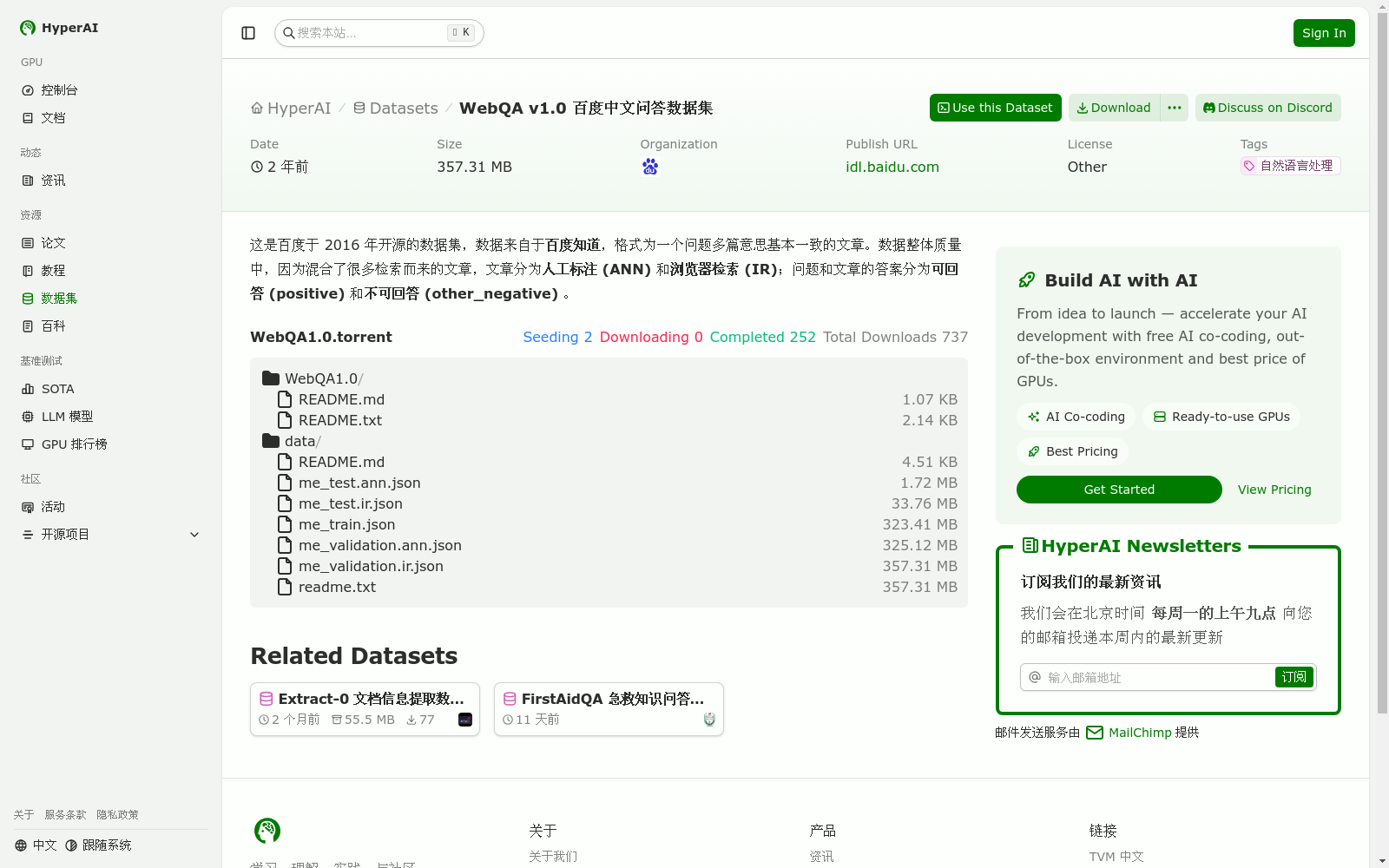Viewport: 1389px width, 868px height.
Task: Click the 订阅 subscribe button
Action: point(1294,677)
